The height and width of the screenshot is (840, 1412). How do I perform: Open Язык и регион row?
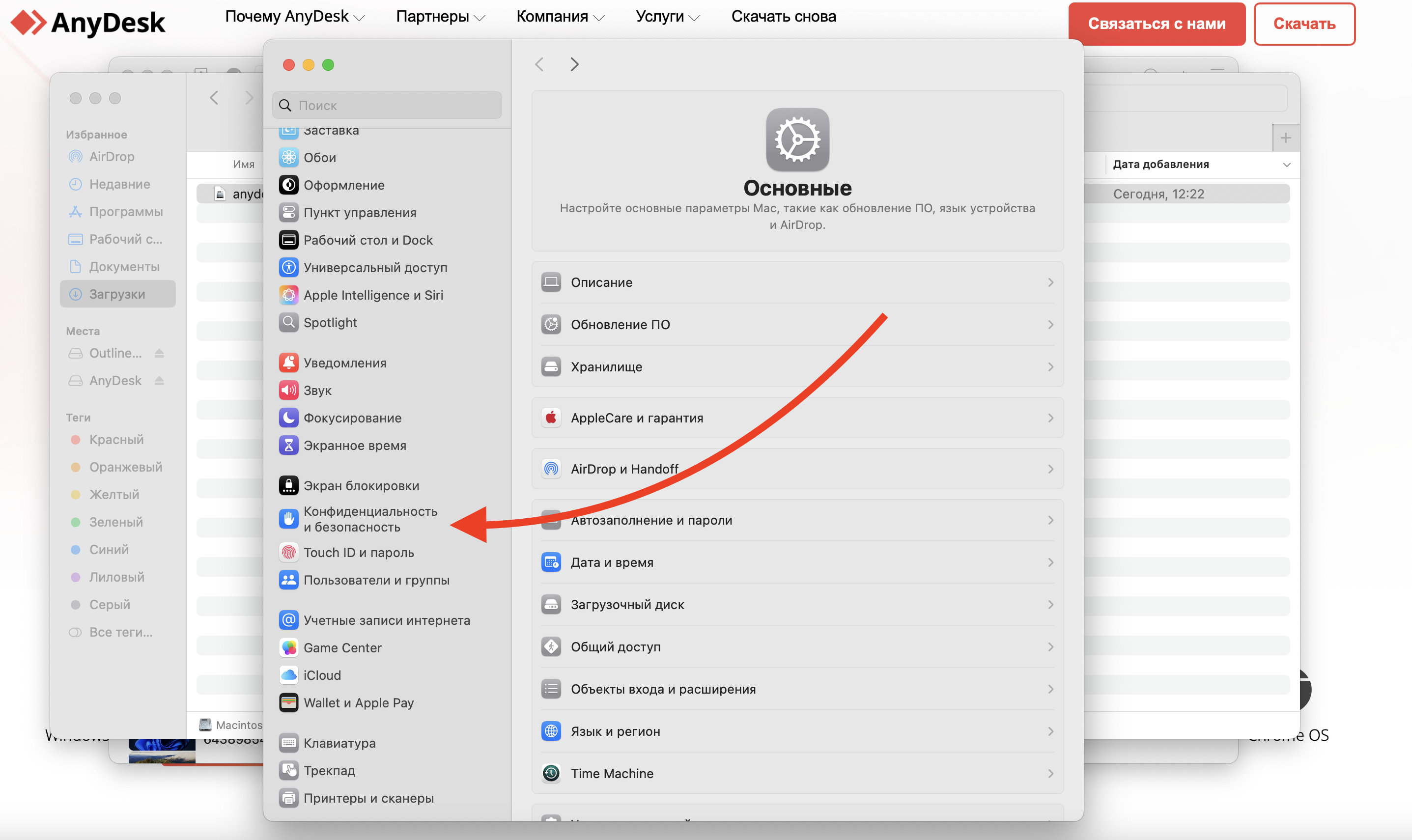pos(797,731)
